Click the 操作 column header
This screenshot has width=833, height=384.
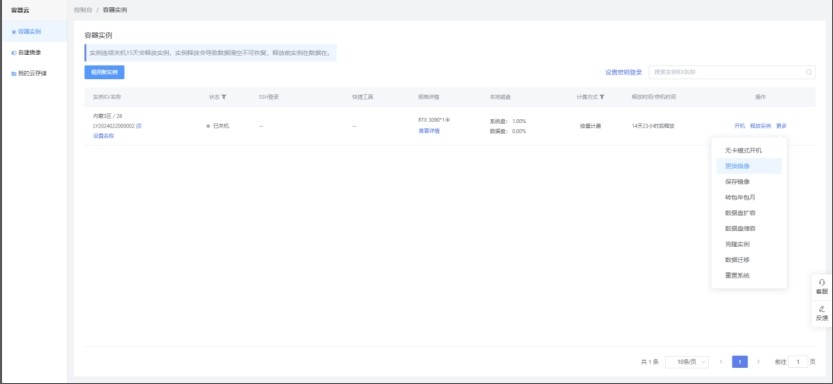coord(760,97)
